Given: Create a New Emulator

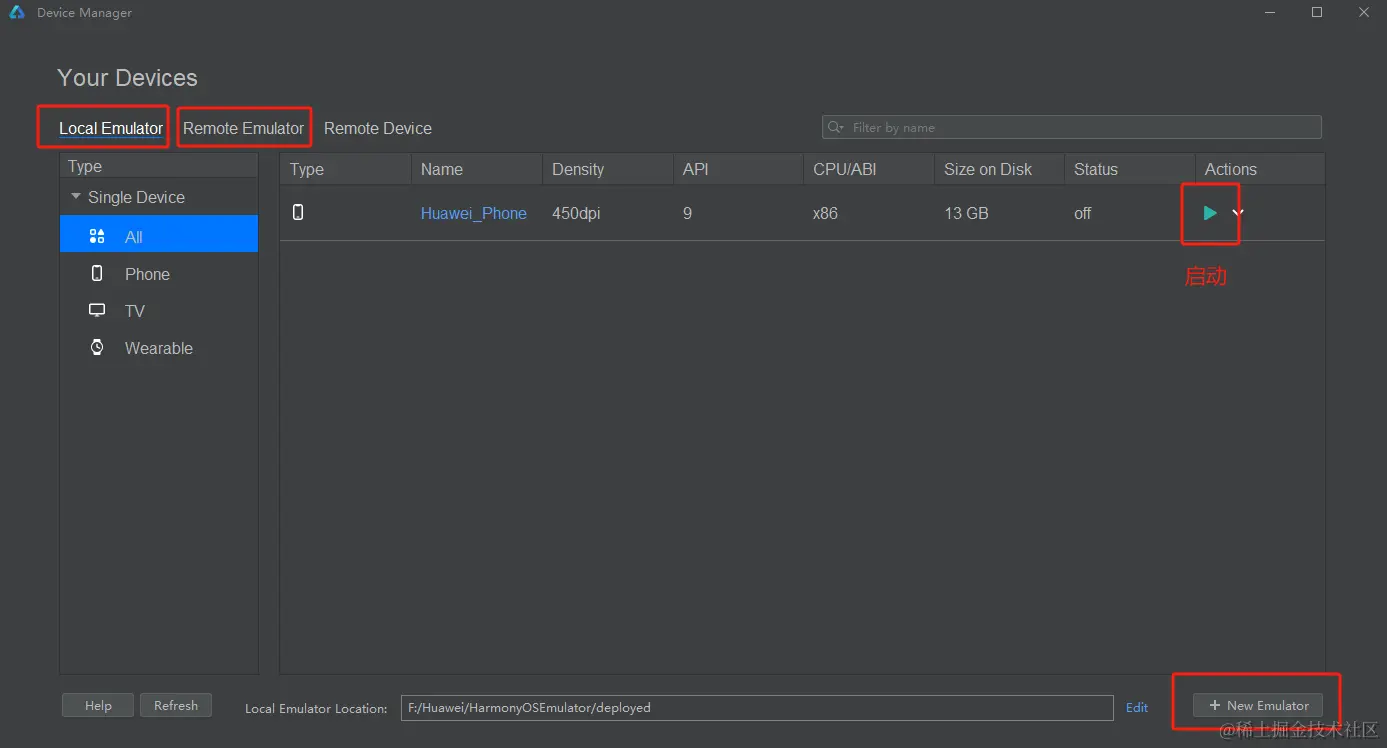Looking at the screenshot, I should coord(1258,705).
